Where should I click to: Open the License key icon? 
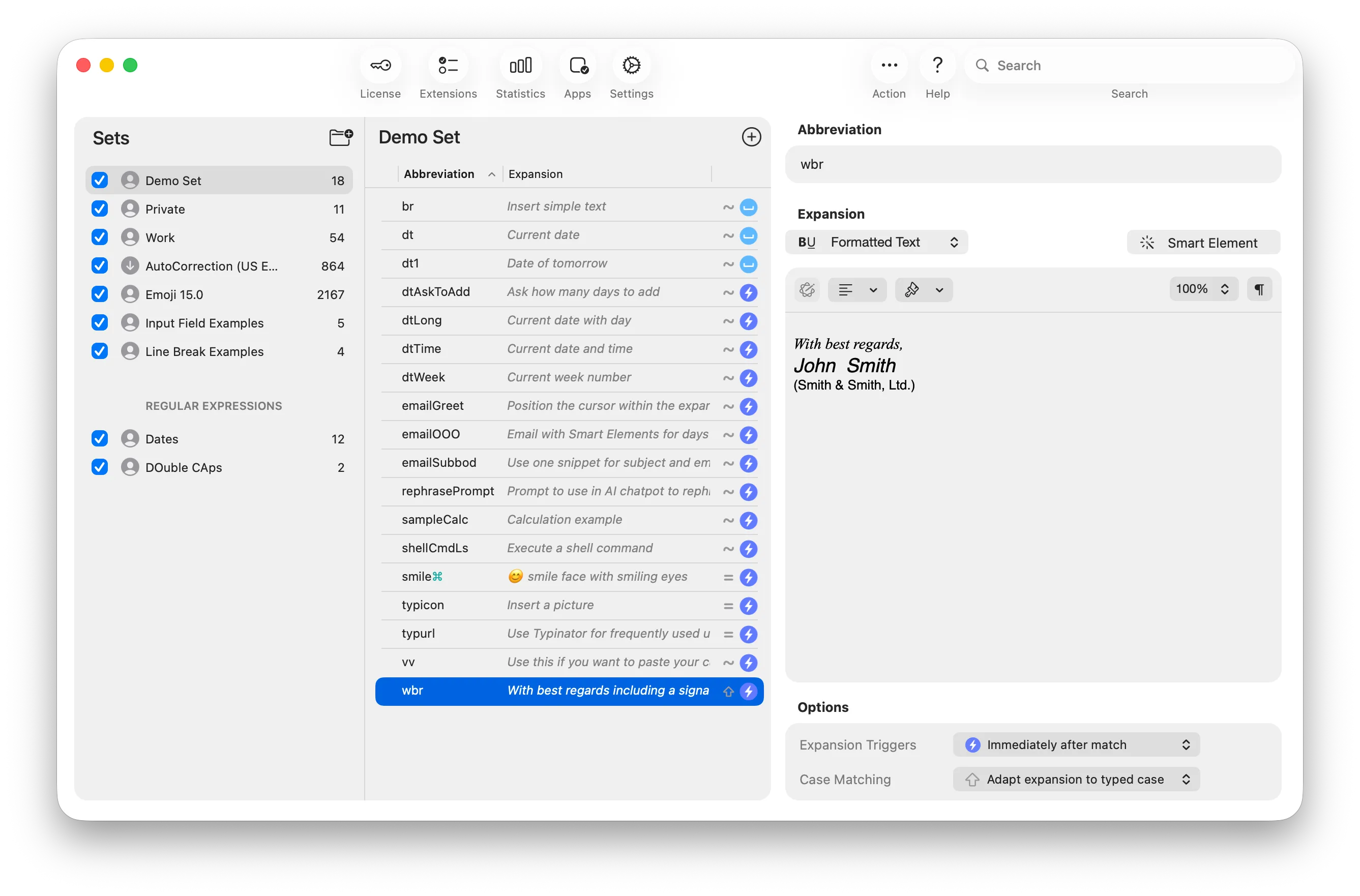[380, 65]
